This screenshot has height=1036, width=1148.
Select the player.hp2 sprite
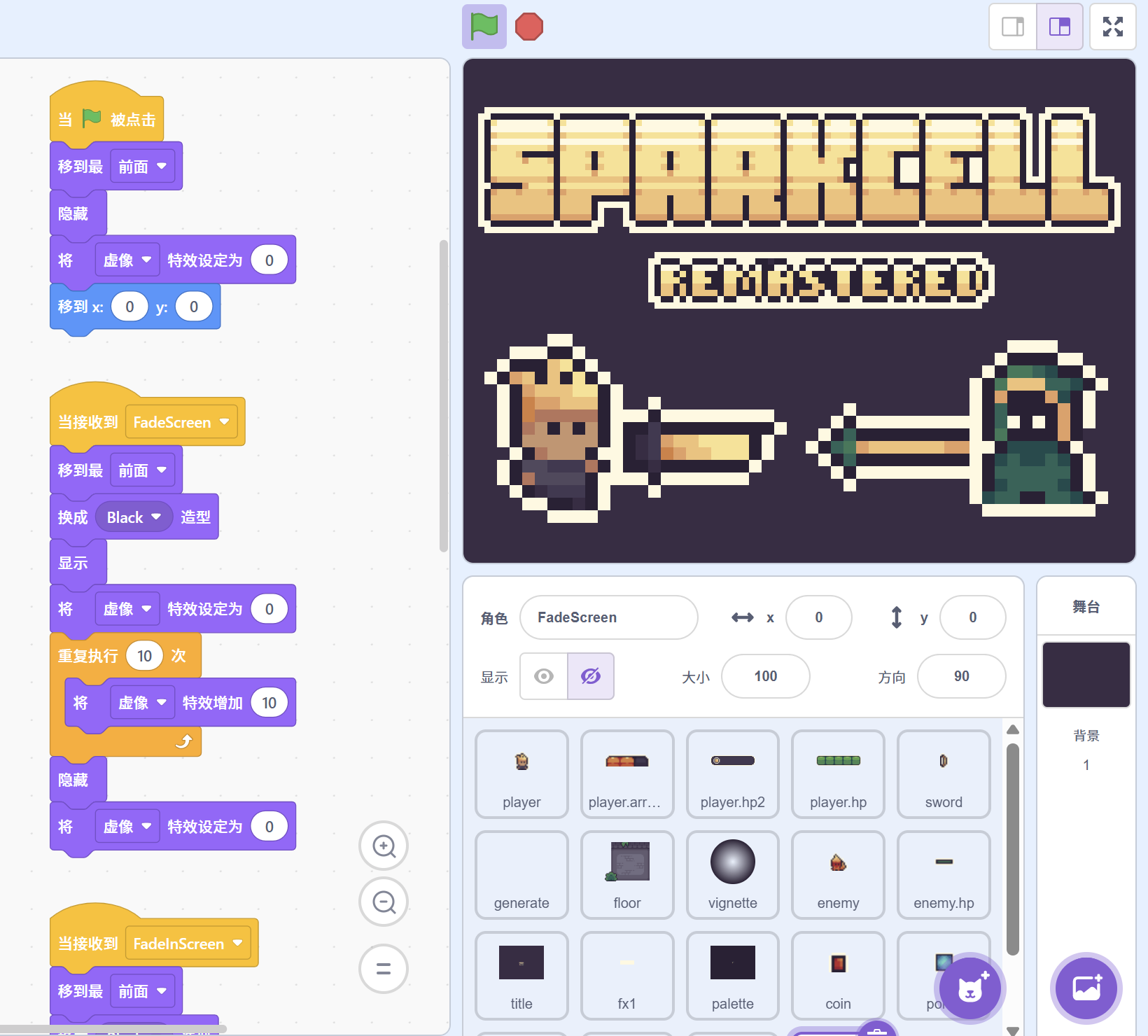733,774
